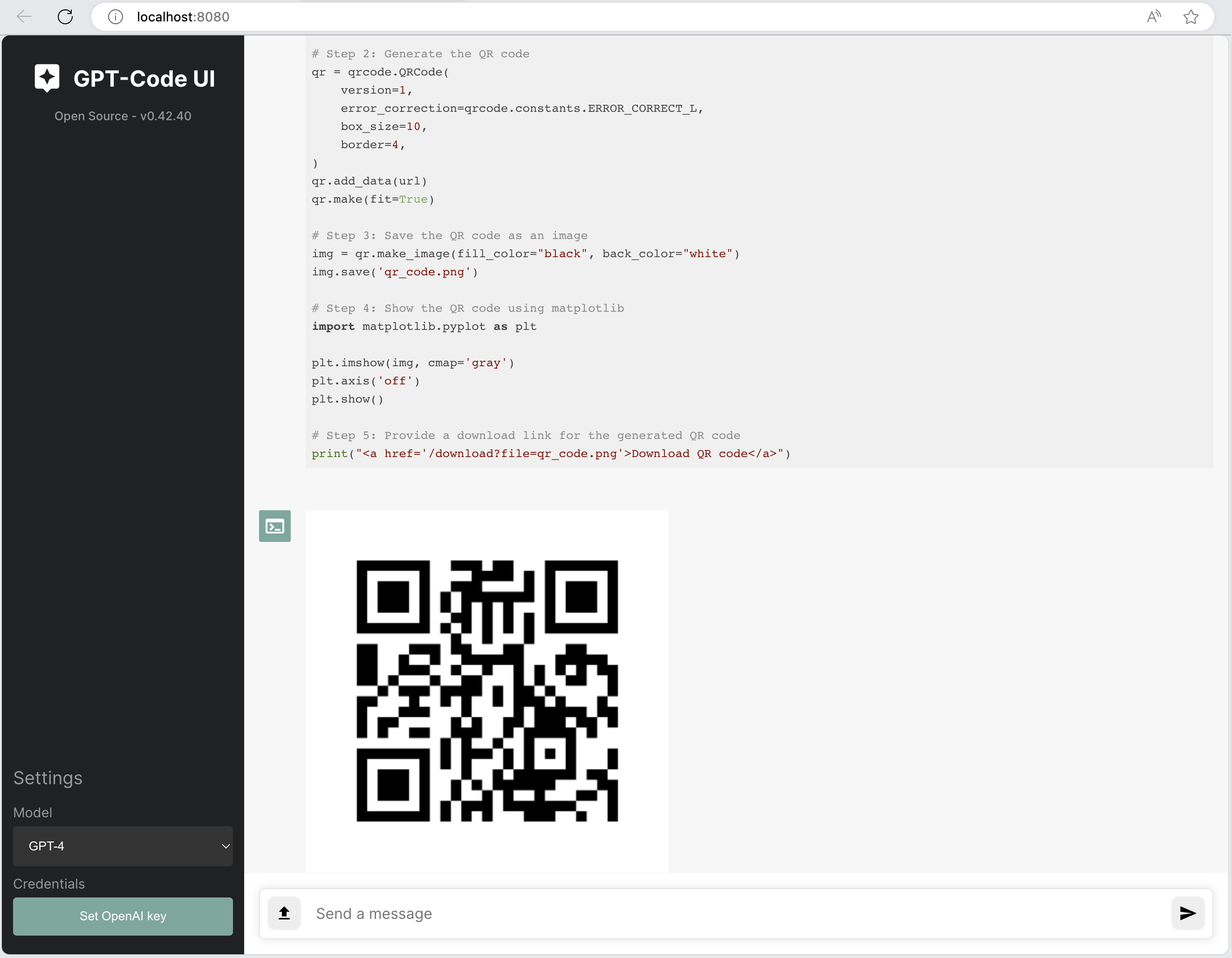Click the Open Source version label

click(x=123, y=116)
